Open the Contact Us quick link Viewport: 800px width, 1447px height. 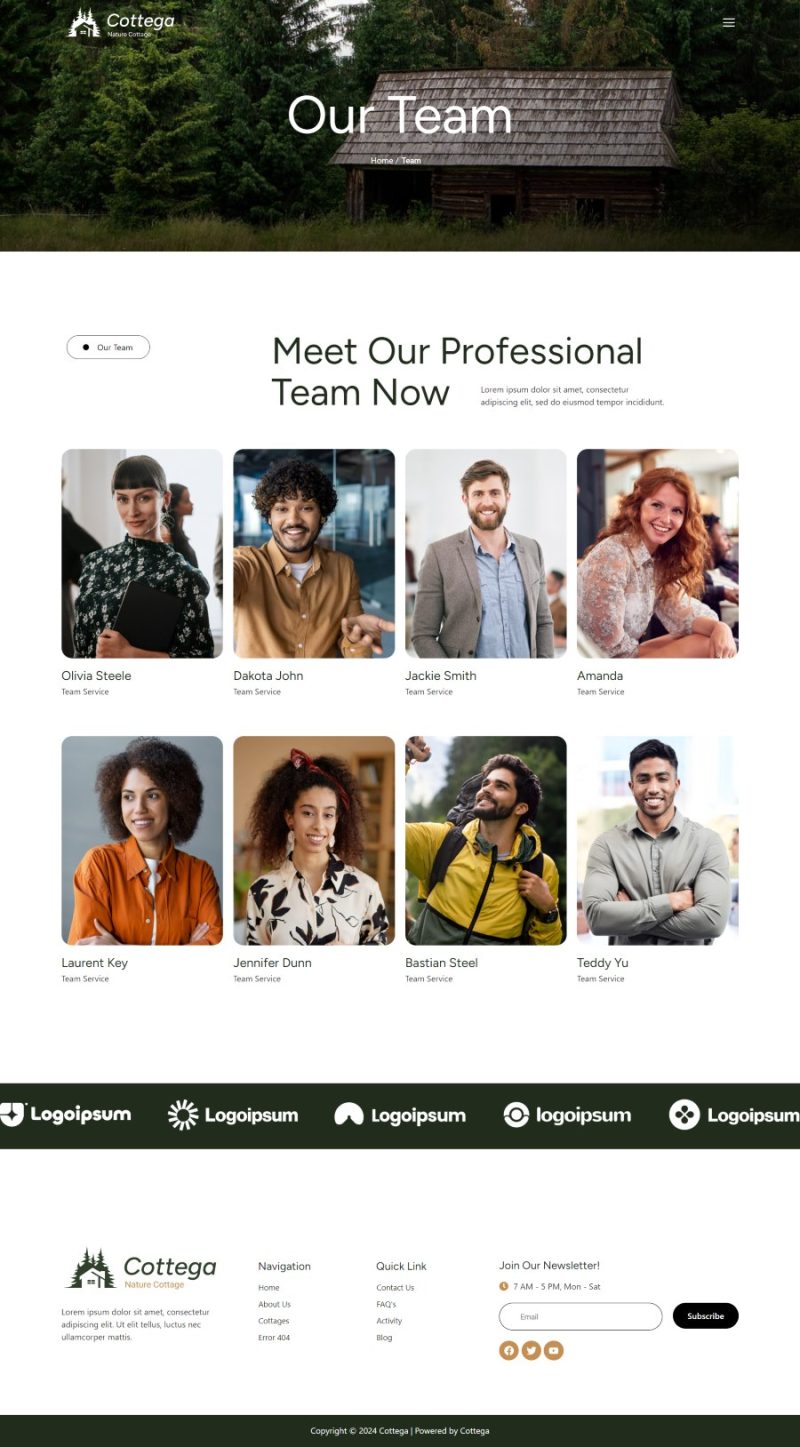[x=395, y=1288]
